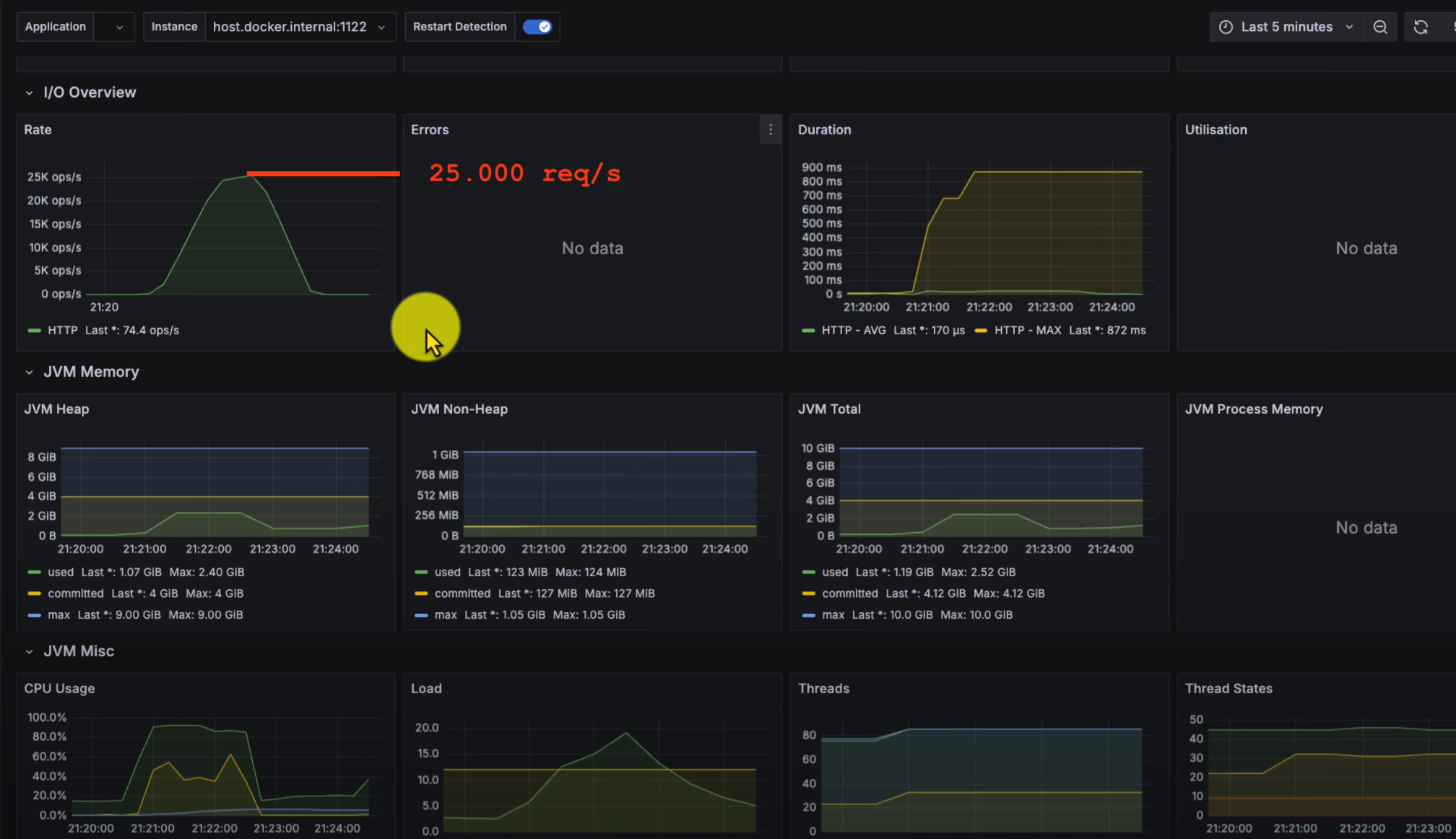Toggle HTTP - AVG series in Duration legend
Image resolution: width=1456 pixels, height=839 pixels.
click(854, 331)
